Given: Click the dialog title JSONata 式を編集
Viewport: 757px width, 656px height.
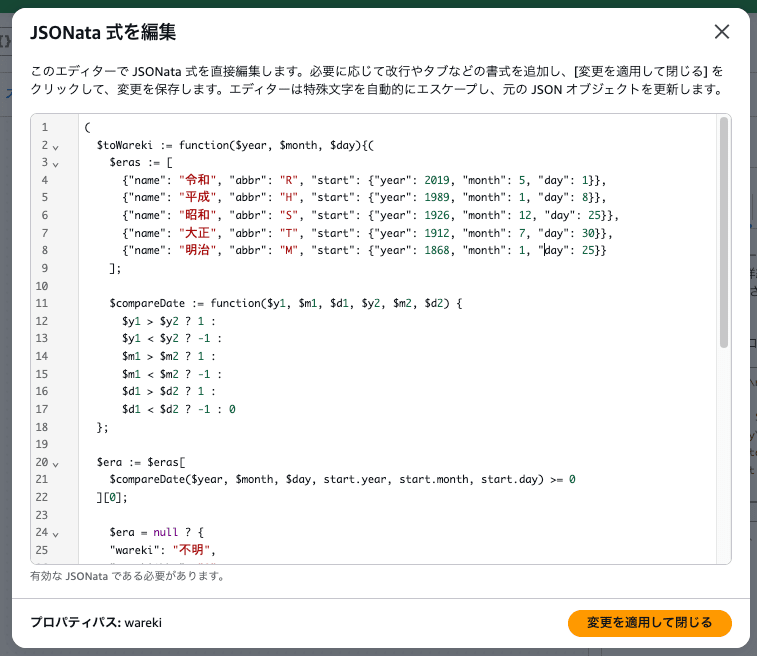Looking at the screenshot, I should coord(103,32).
